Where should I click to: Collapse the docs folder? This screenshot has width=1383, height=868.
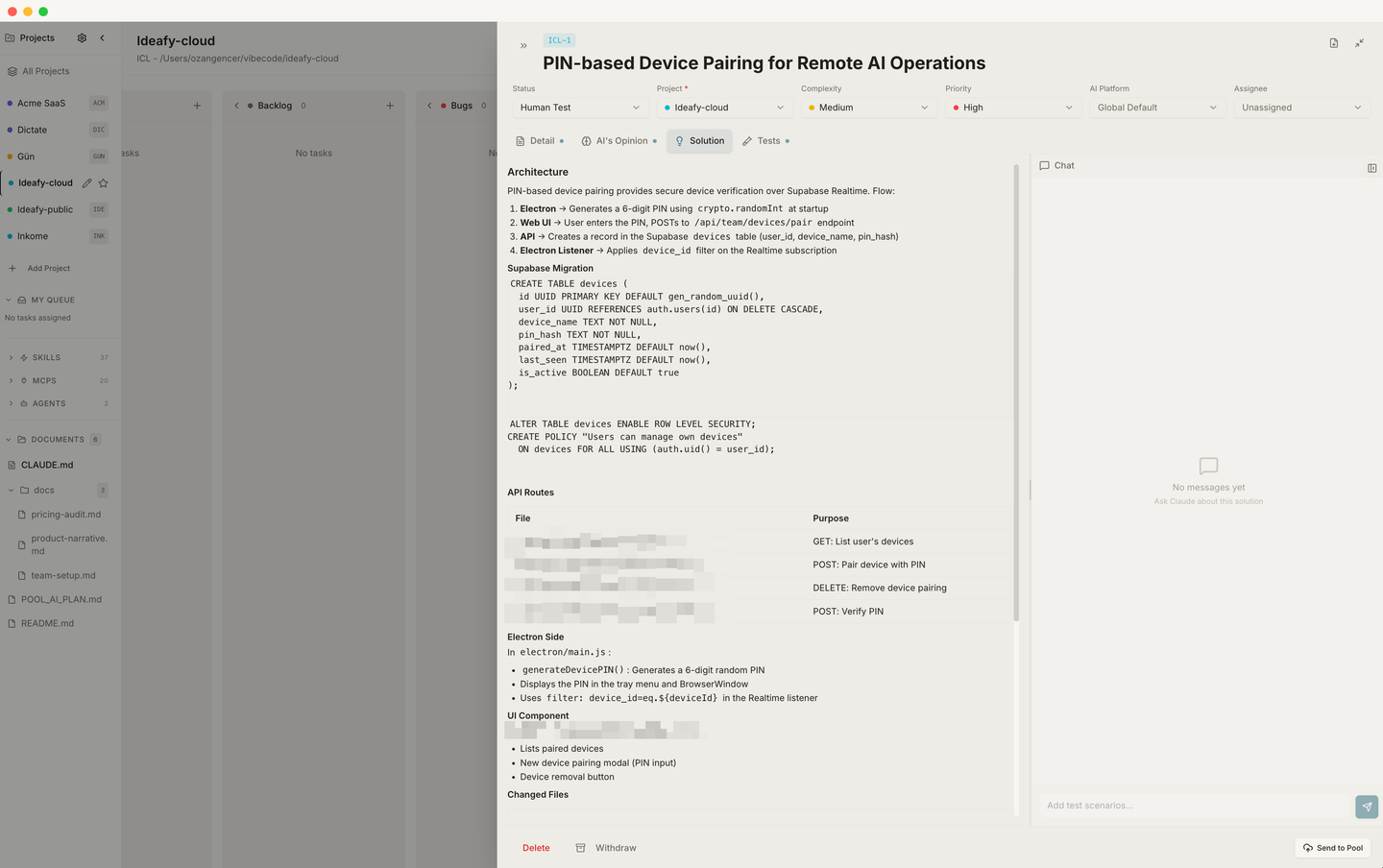tap(12, 490)
